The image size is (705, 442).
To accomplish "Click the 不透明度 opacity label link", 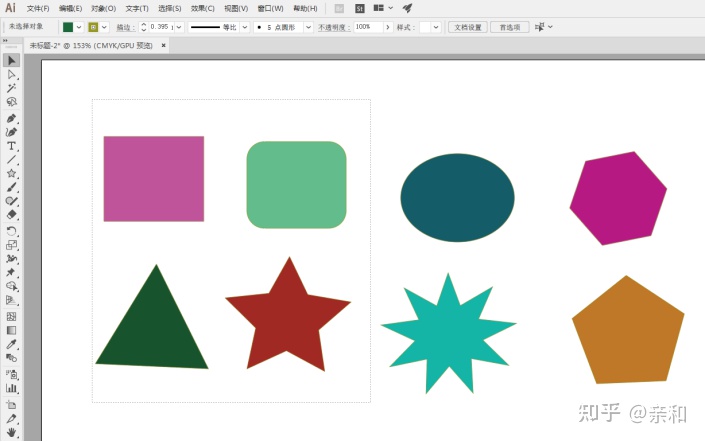I will point(334,27).
